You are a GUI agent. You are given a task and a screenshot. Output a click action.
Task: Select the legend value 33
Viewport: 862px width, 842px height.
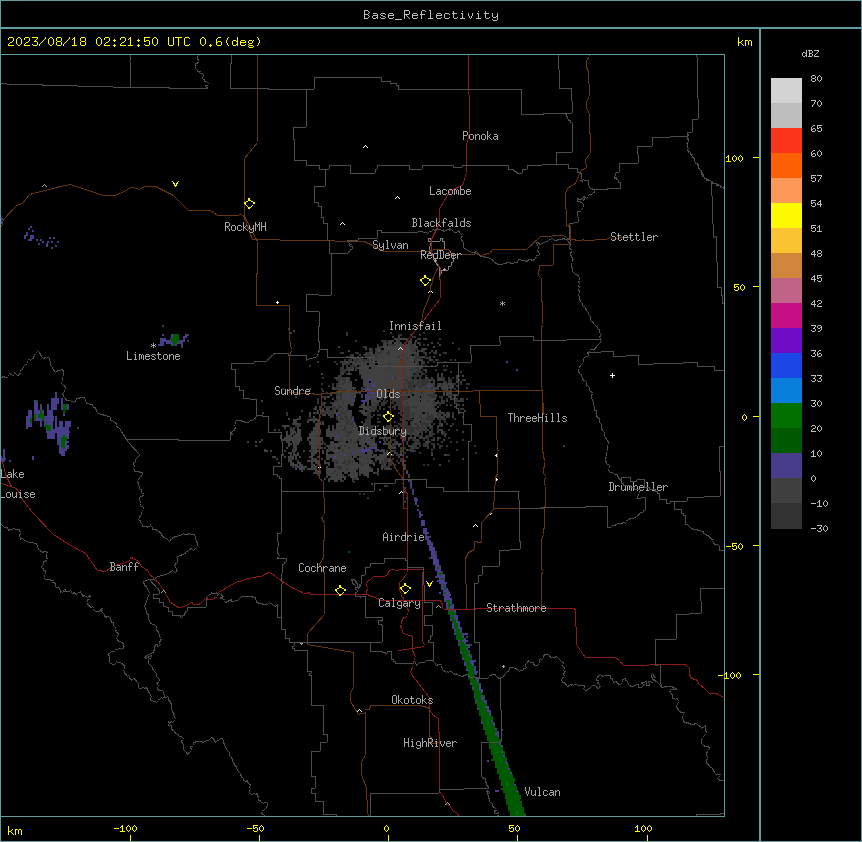point(816,378)
